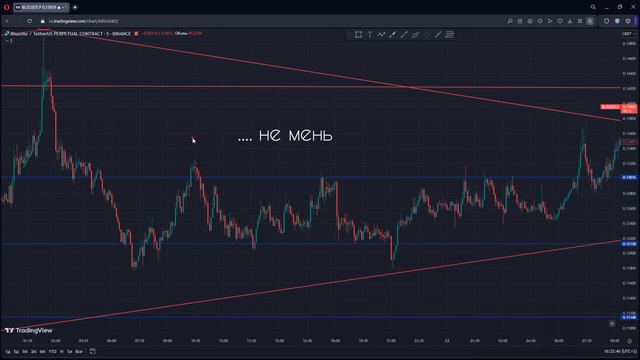Set the range to 5д
This screenshot has height=360, width=640.
click(x=16, y=351)
